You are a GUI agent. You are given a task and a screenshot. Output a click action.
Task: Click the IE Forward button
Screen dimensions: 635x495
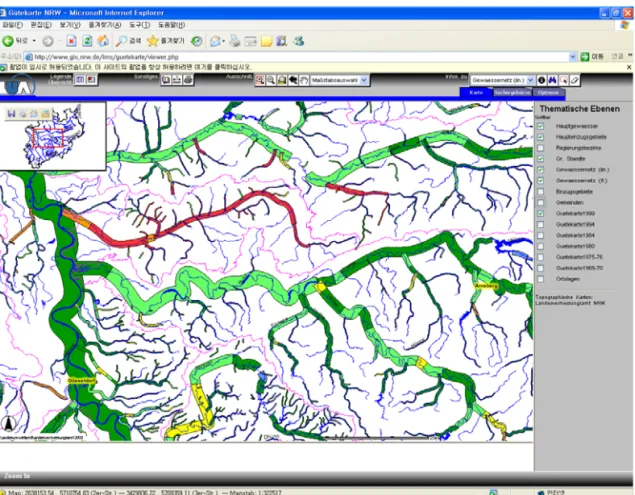click(48, 41)
